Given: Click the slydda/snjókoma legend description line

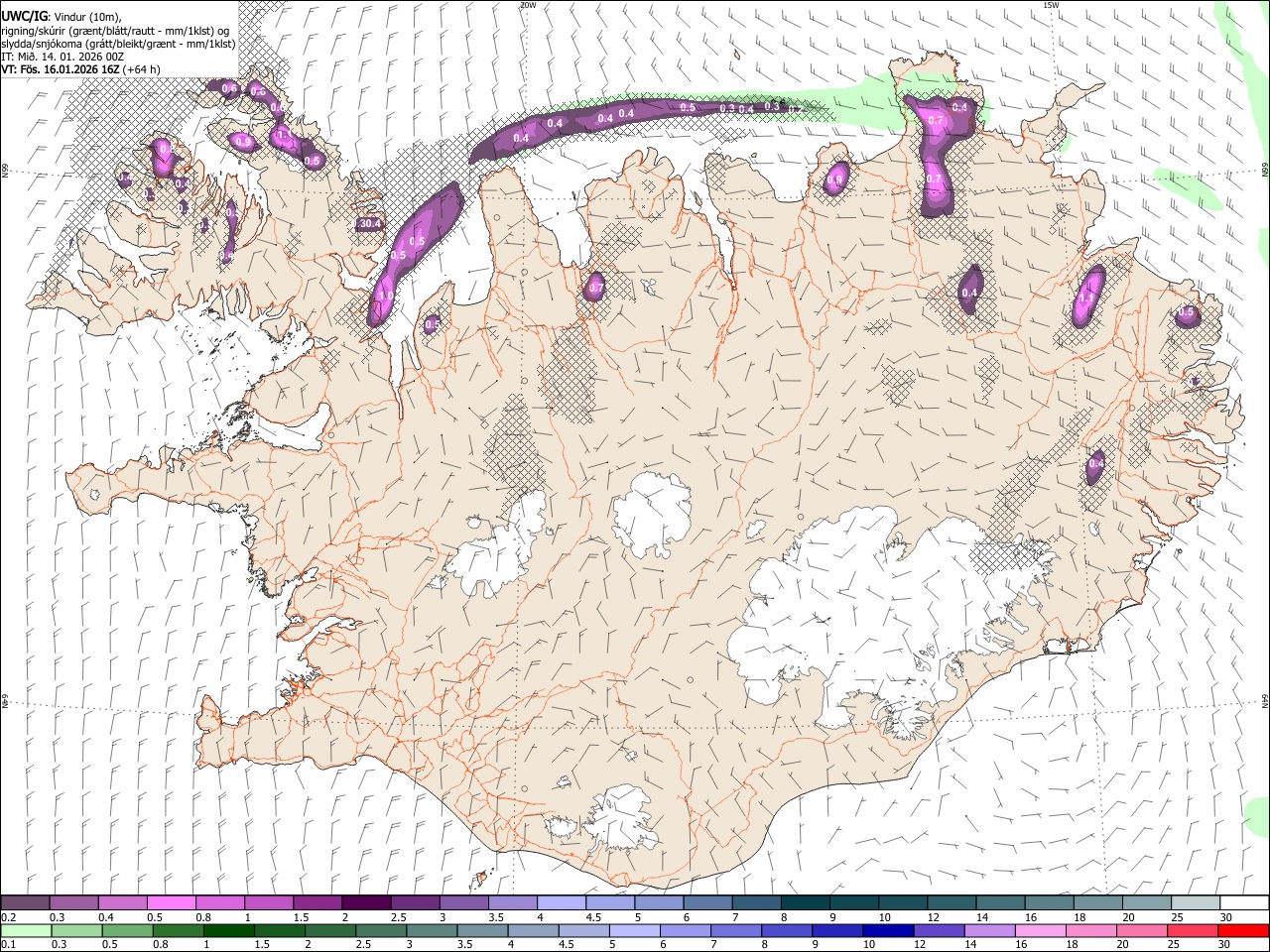Looking at the screenshot, I should pos(118,44).
